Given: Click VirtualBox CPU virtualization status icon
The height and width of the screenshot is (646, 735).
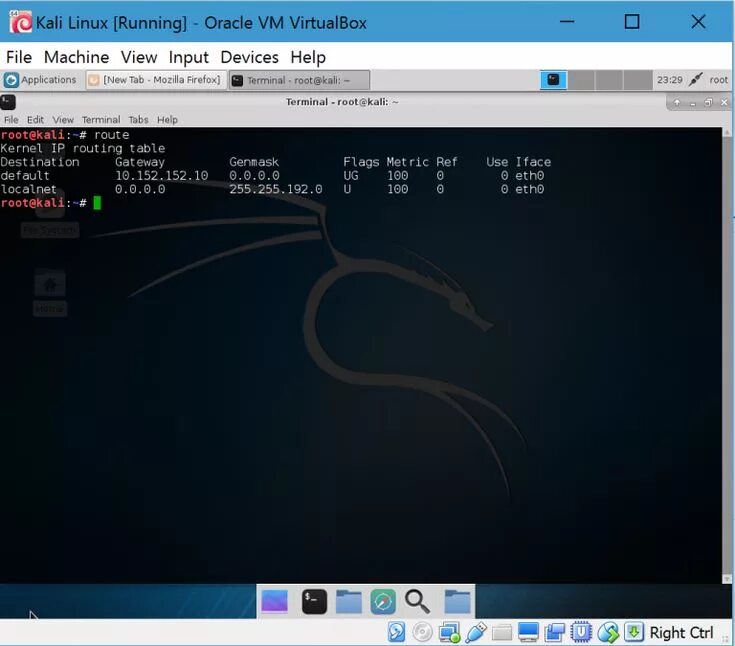Looking at the screenshot, I should [581, 632].
